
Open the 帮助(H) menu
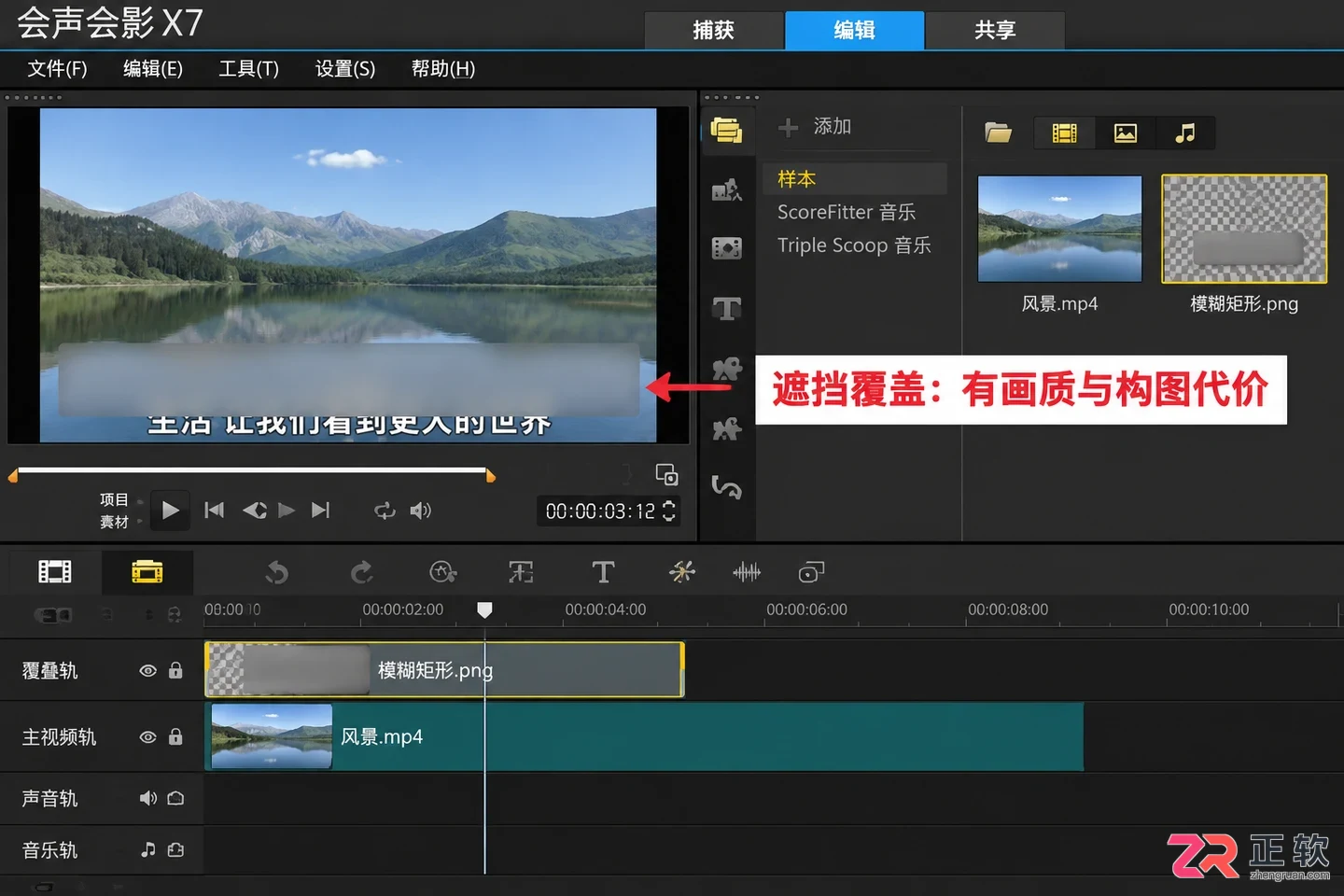coord(443,68)
